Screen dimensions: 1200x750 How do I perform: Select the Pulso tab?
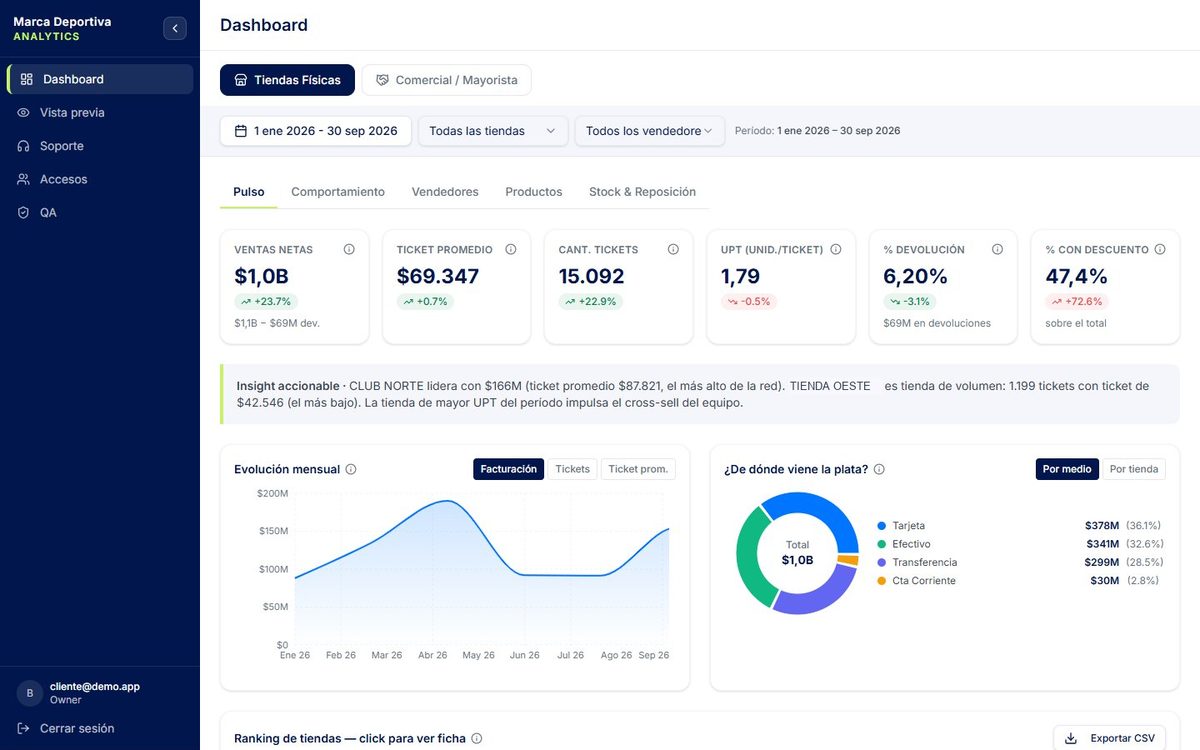click(x=249, y=192)
